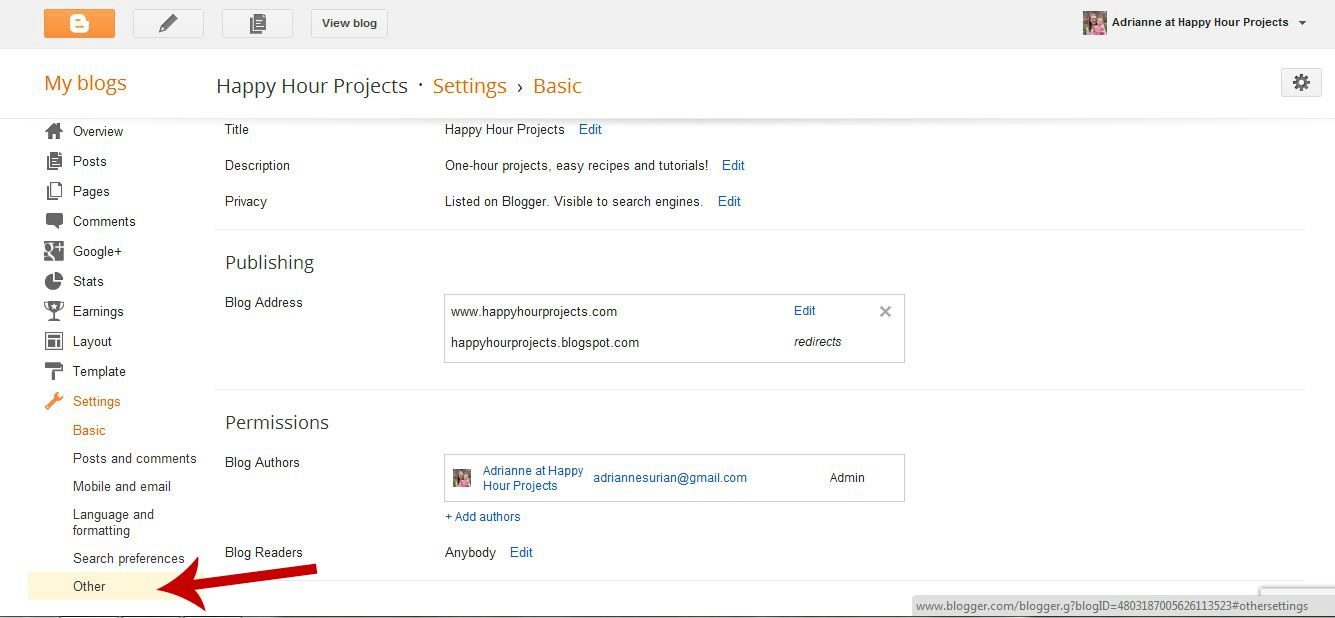The width and height of the screenshot is (1335, 618).
Task: Click the blog author profile thumbnail
Action: [462, 478]
